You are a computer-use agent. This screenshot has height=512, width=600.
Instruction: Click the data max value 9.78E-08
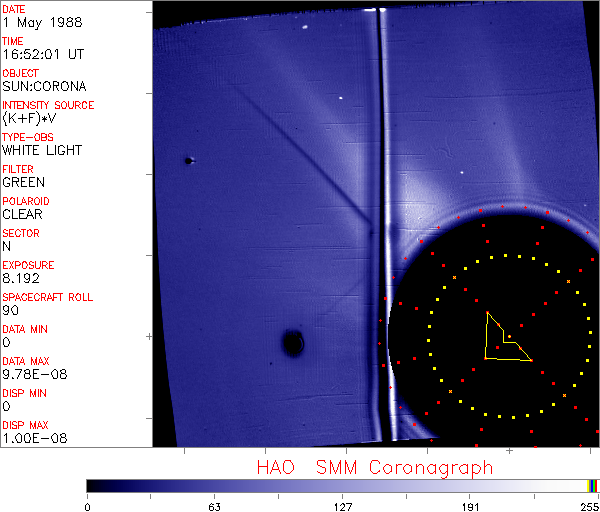[x=30, y=375]
